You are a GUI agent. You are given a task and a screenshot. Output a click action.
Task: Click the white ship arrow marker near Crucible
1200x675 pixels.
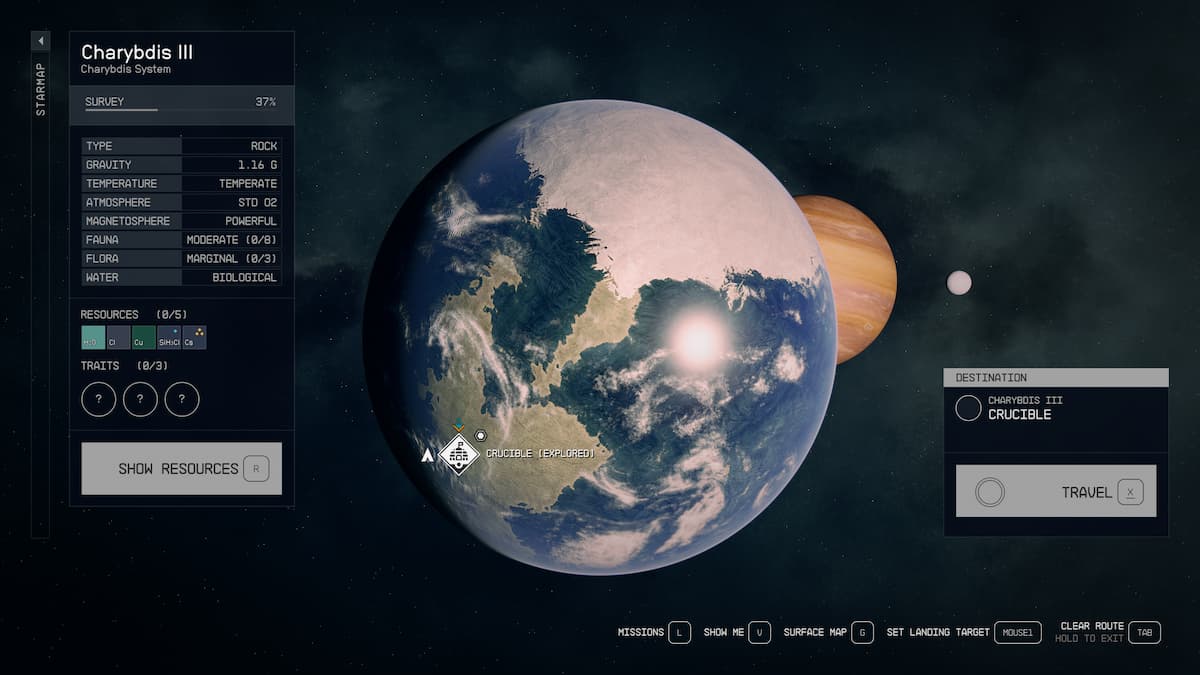click(428, 455)
